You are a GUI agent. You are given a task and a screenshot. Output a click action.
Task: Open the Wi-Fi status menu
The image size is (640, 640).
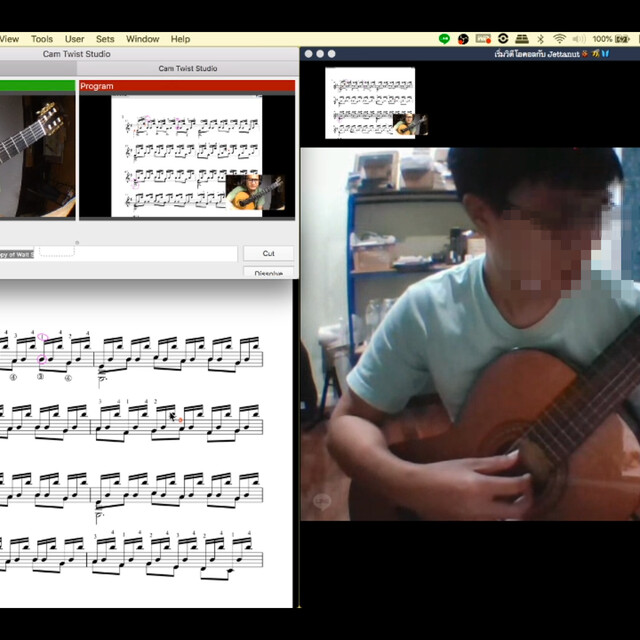(x=560, y=39)
